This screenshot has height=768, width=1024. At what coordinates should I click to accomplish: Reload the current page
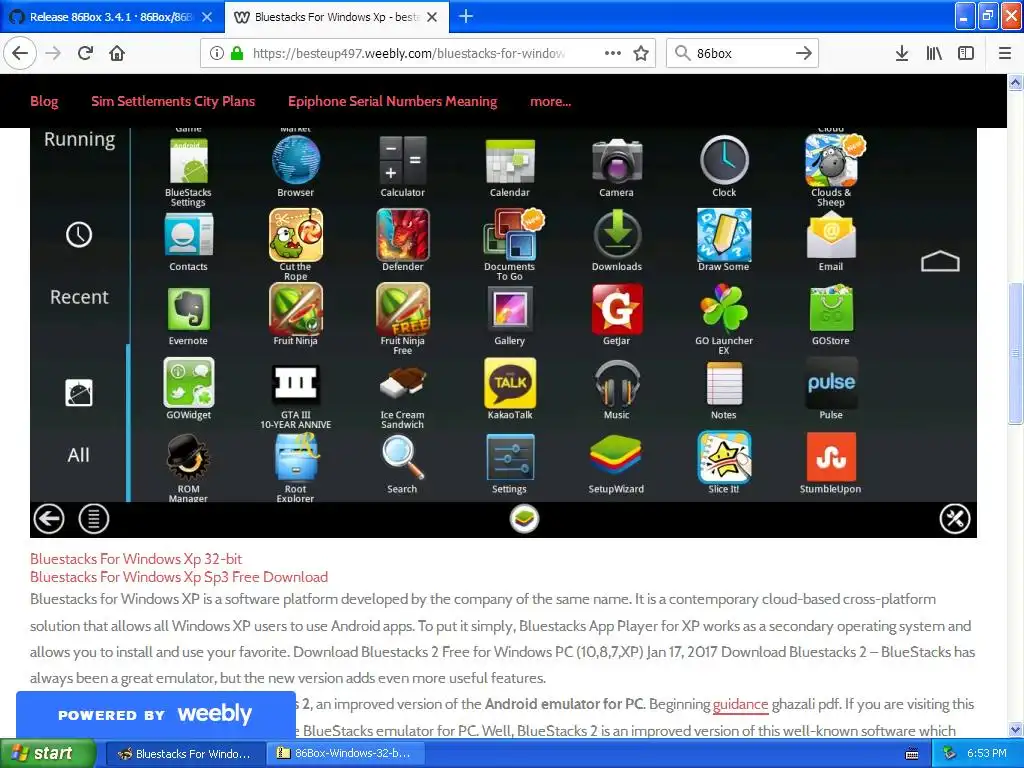click(85, 54)
